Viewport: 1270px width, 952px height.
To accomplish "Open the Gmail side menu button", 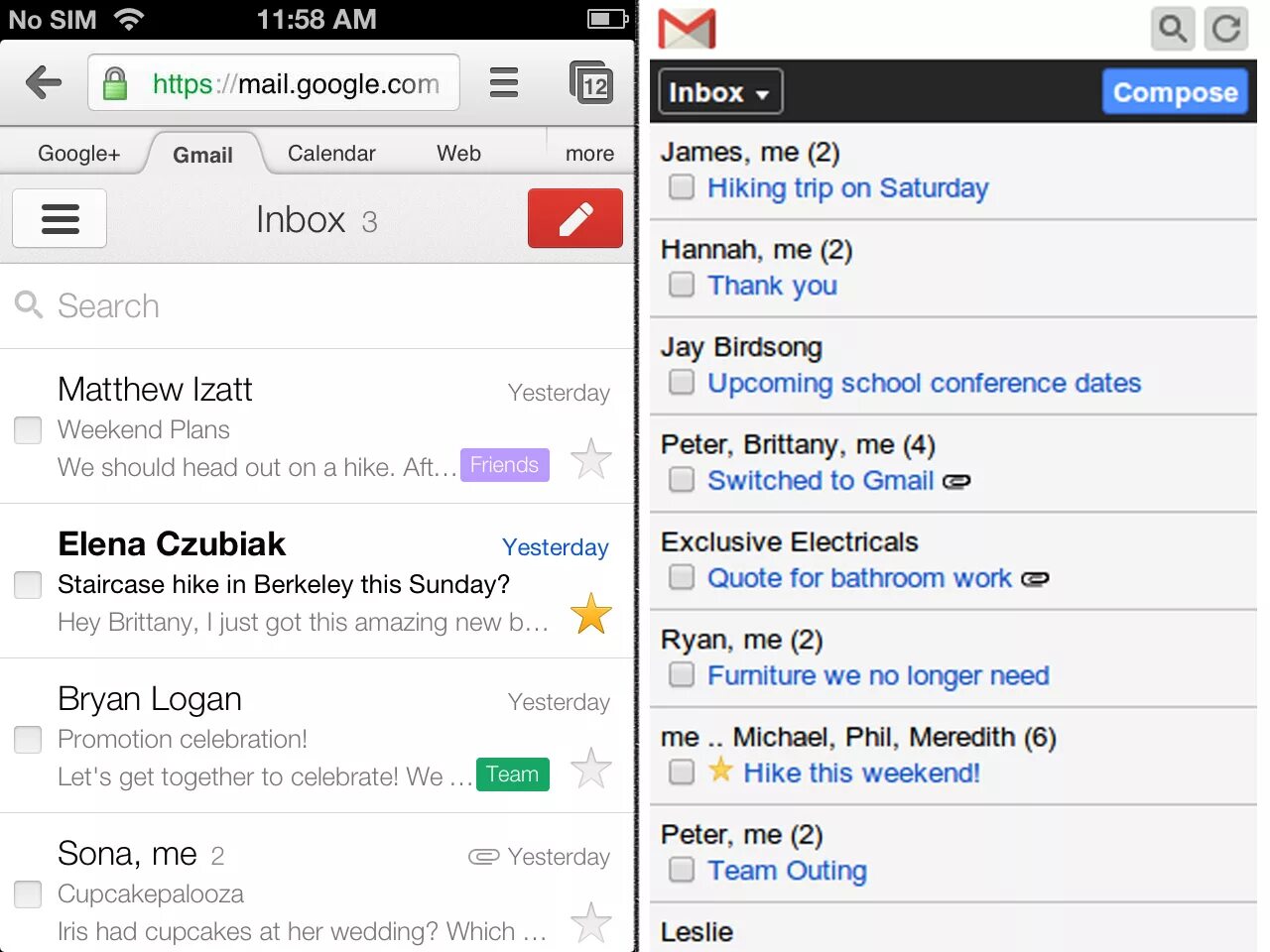I will click(x=60, y=218).
